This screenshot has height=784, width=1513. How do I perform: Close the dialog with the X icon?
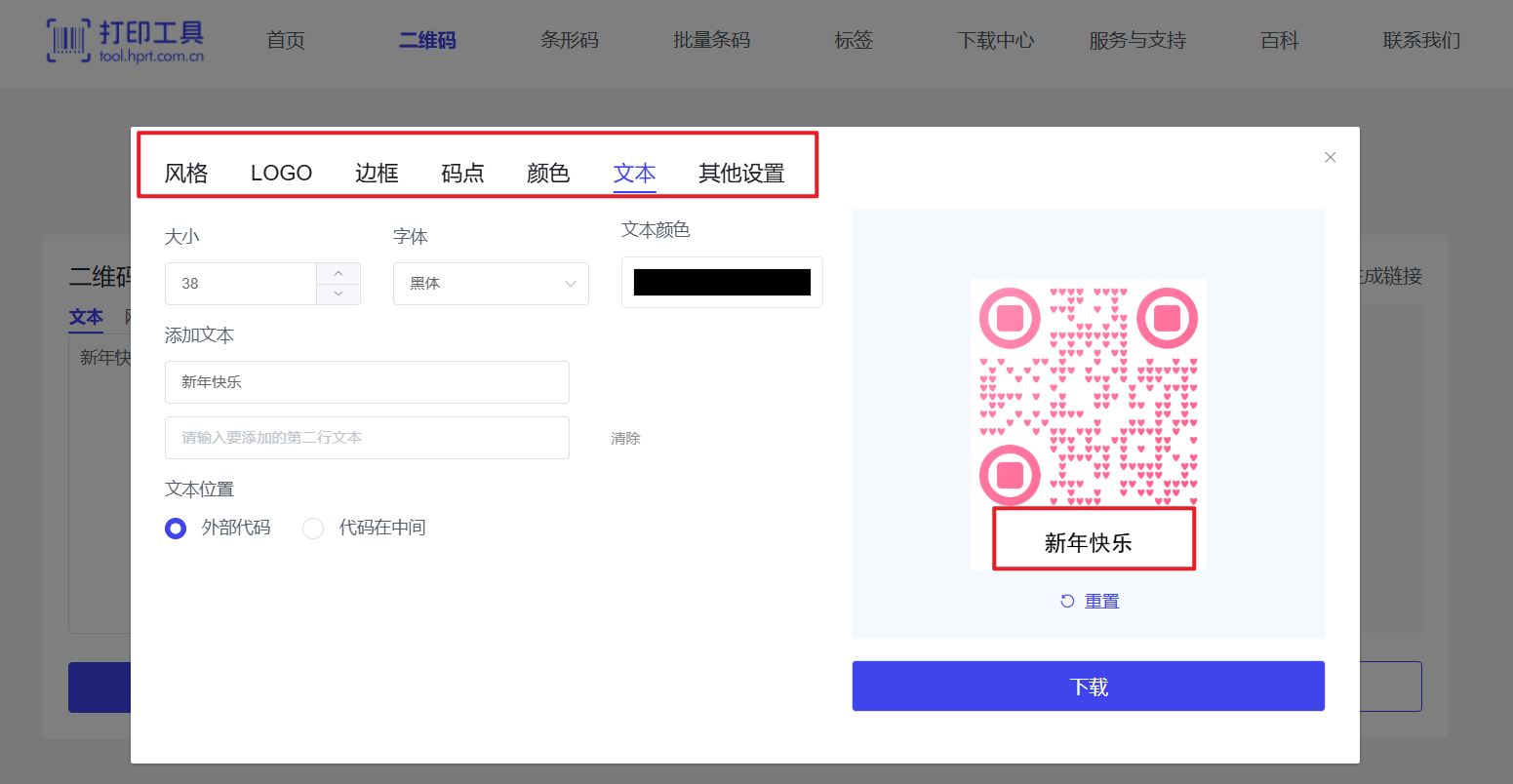coord(1330,157)
